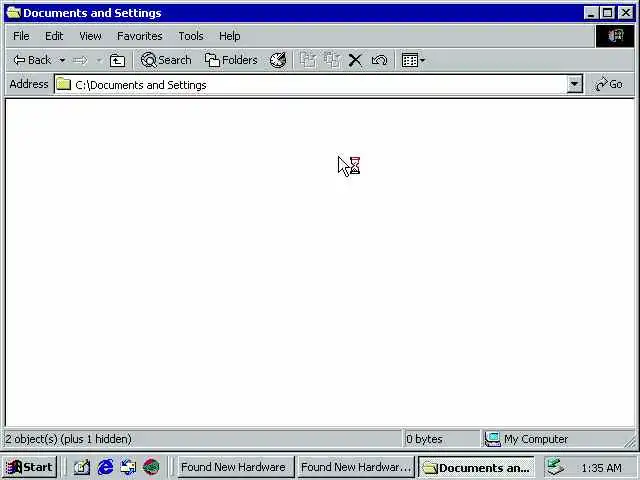Click the Undo toolbar icon

tap(379, 60)
